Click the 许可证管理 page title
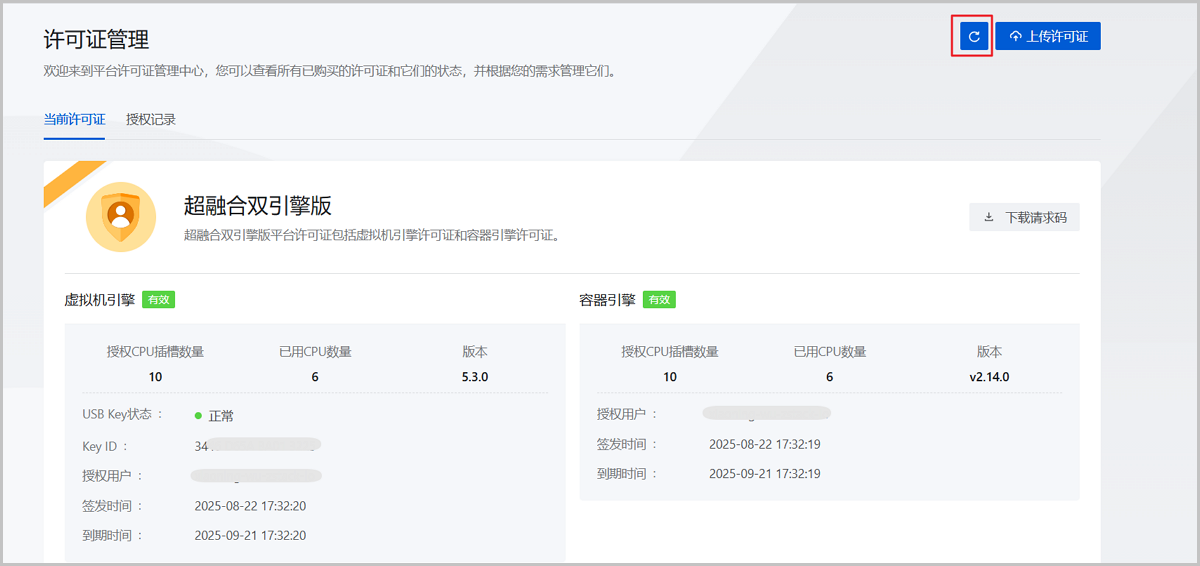 pos(96,39)
